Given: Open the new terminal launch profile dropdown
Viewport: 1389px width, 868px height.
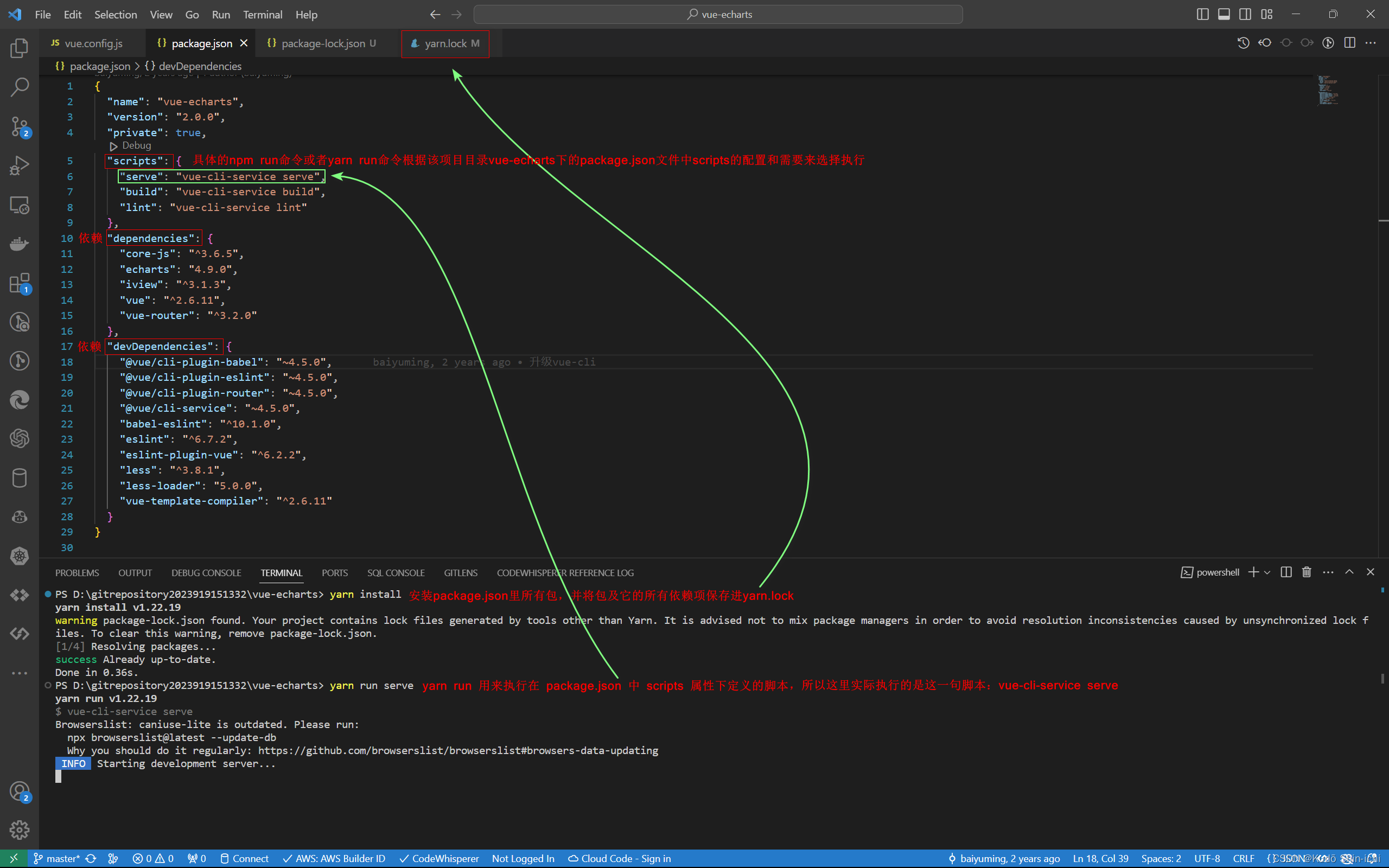Looking at the screenshot, I should tap(1267, 572).
